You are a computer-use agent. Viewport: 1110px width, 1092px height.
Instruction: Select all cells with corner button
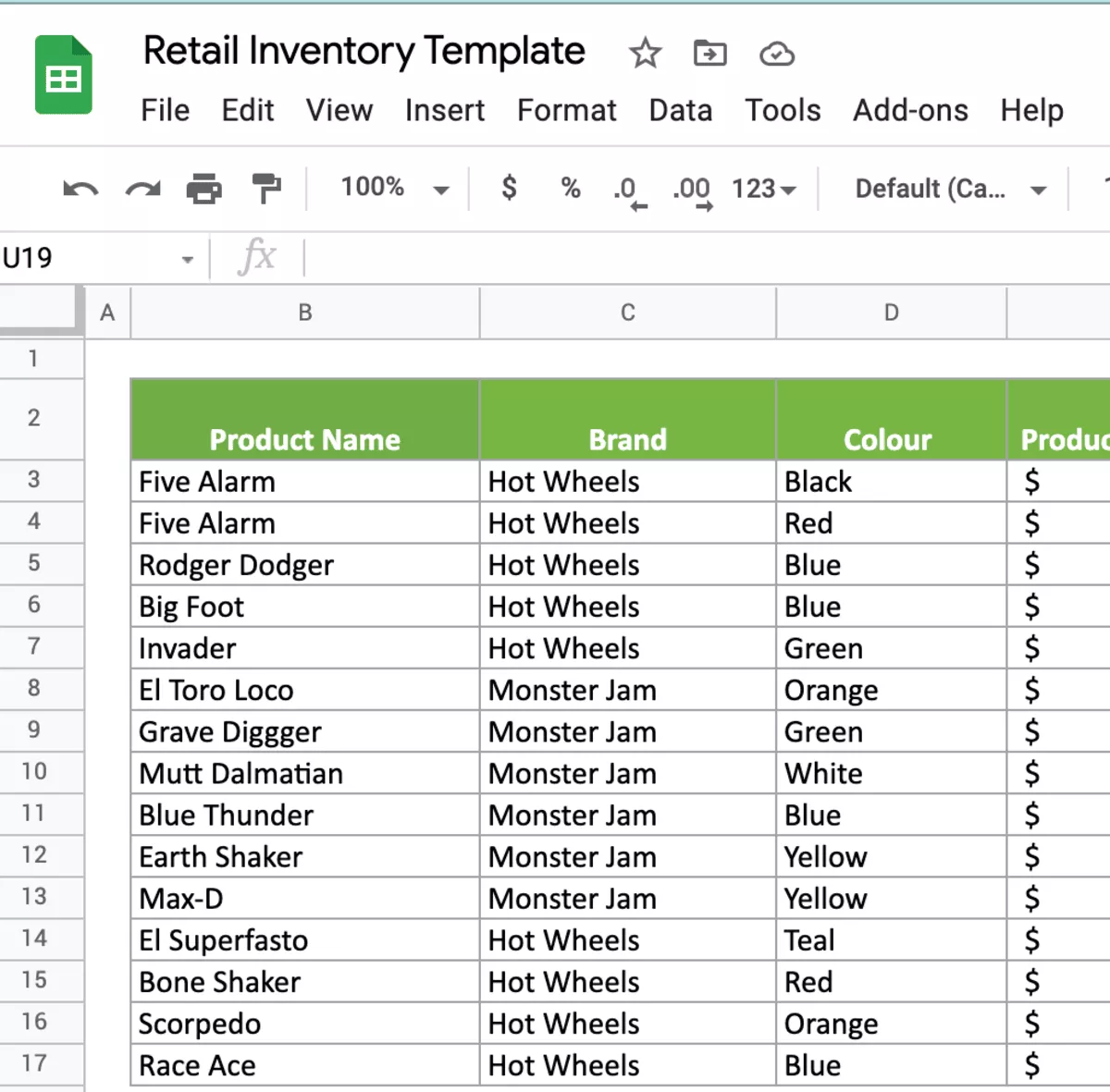(42, 312)
